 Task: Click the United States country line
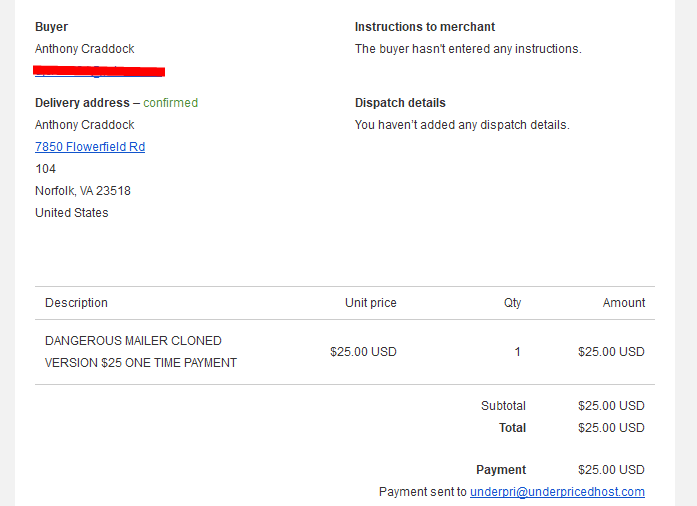[72, 213]
